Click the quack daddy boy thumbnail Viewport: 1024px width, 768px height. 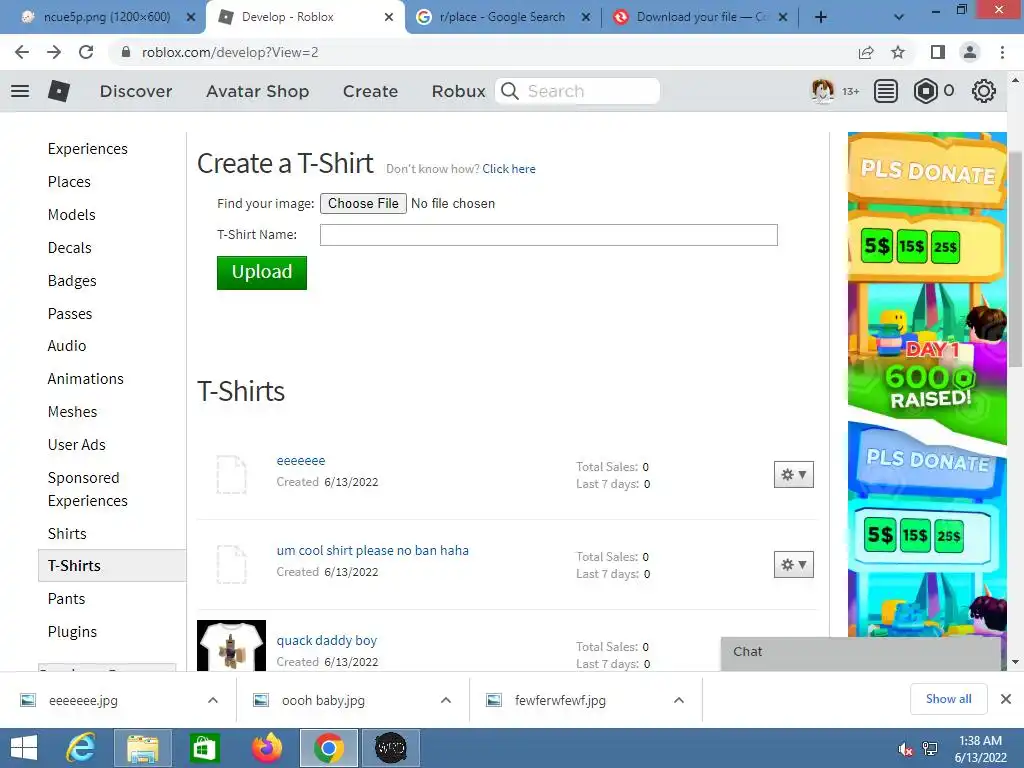(x=231, y=645)
